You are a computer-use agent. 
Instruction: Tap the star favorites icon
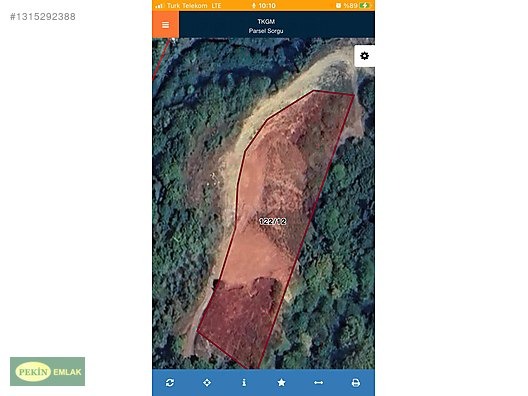[x=282, y=383]
